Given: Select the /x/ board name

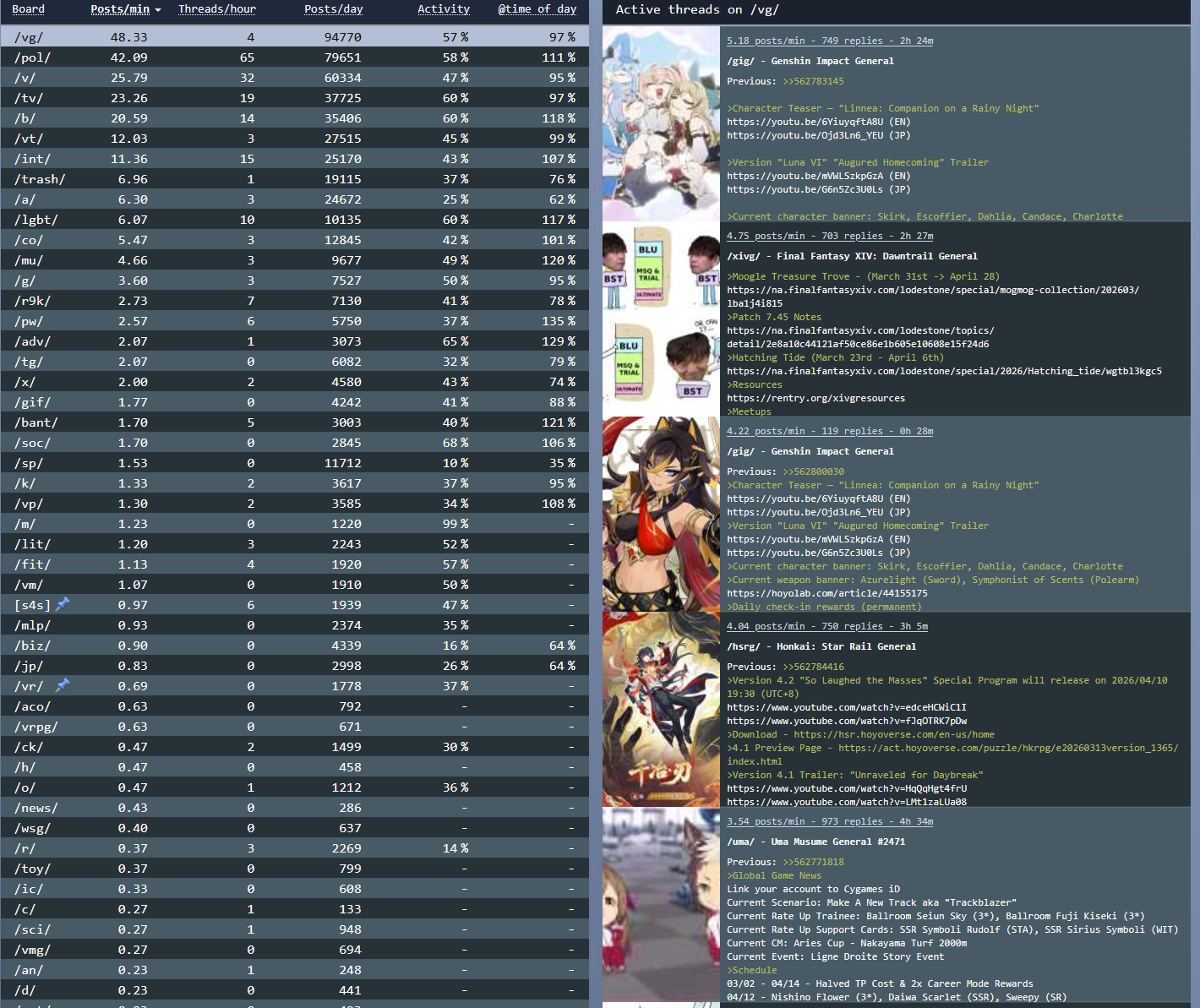Looking at the screenshot, I should 25,382.
